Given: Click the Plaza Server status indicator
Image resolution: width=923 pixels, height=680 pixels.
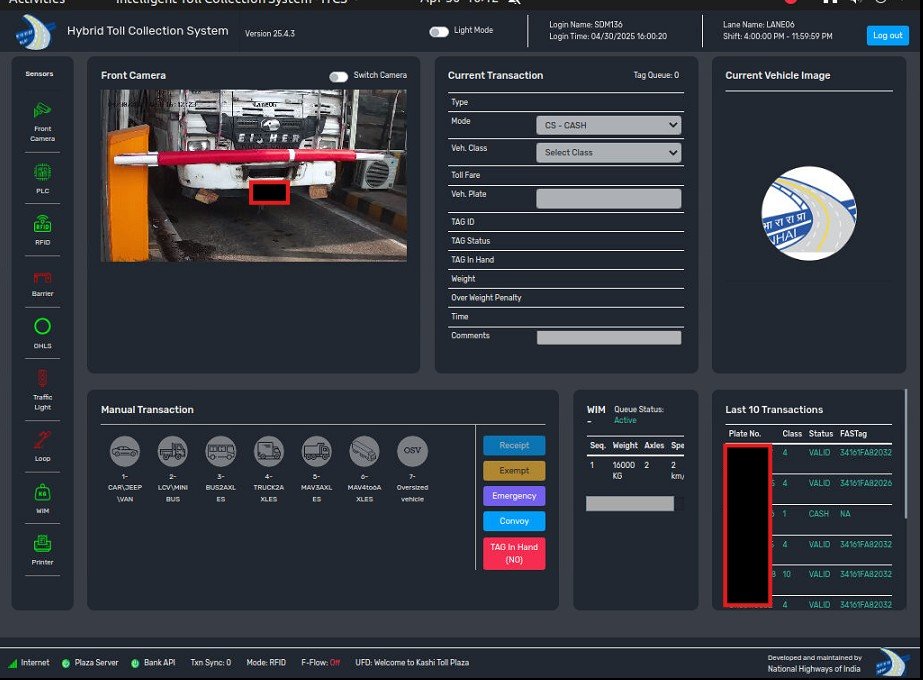Looking at the screenshot, I should click(x=66, y=664).
